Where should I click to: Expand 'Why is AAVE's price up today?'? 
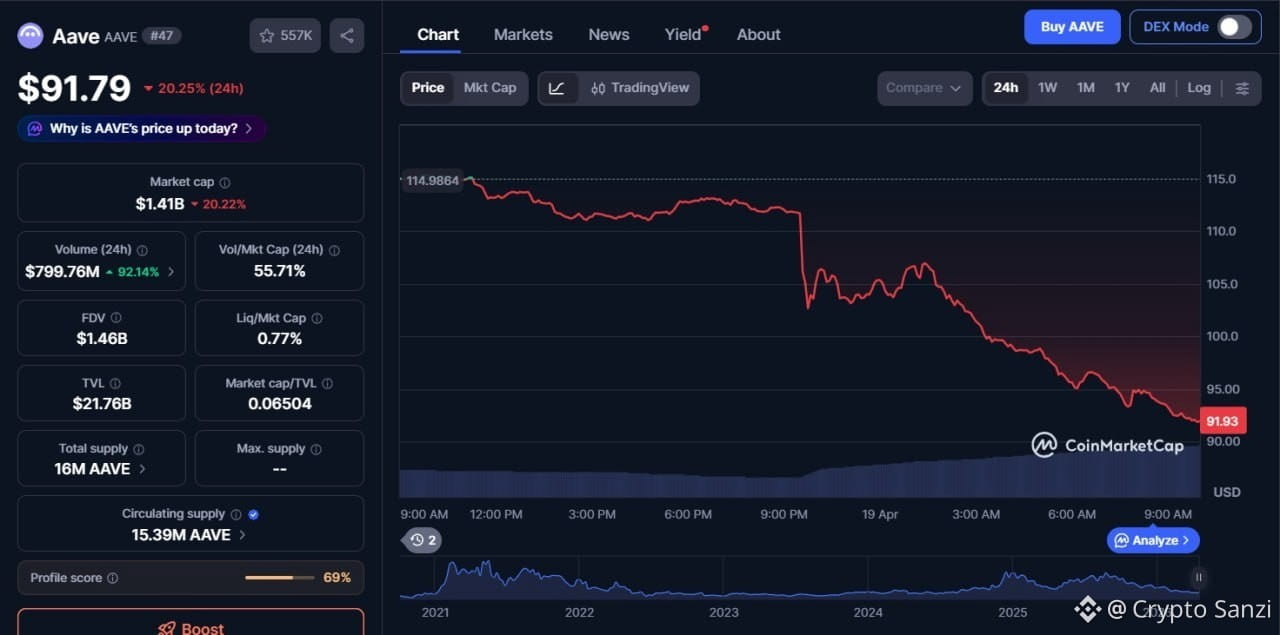(142, 128)
